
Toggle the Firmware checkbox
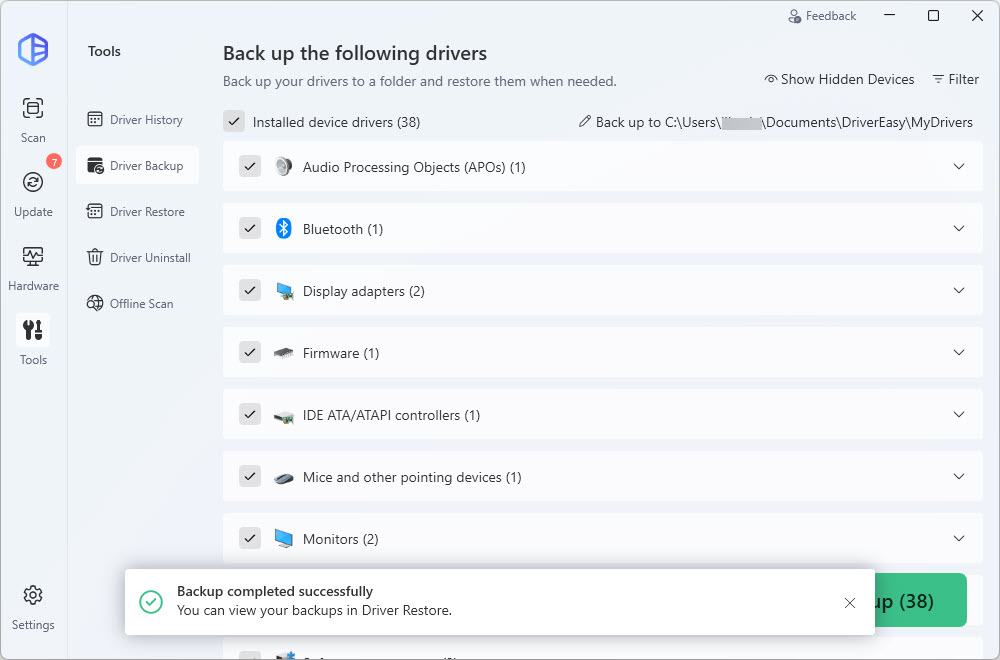(x=250, y=353)
